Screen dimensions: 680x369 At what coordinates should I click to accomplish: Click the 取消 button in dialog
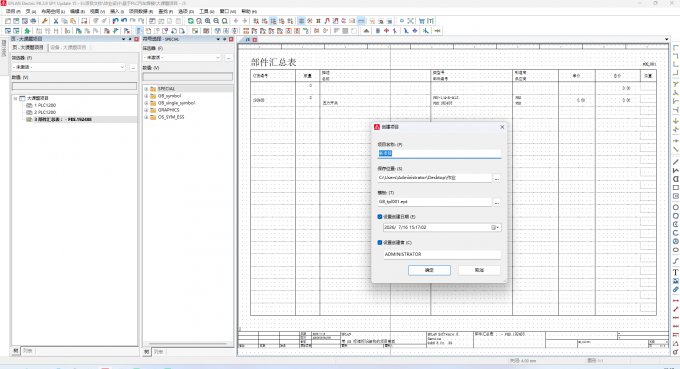[x=479, y=270]
